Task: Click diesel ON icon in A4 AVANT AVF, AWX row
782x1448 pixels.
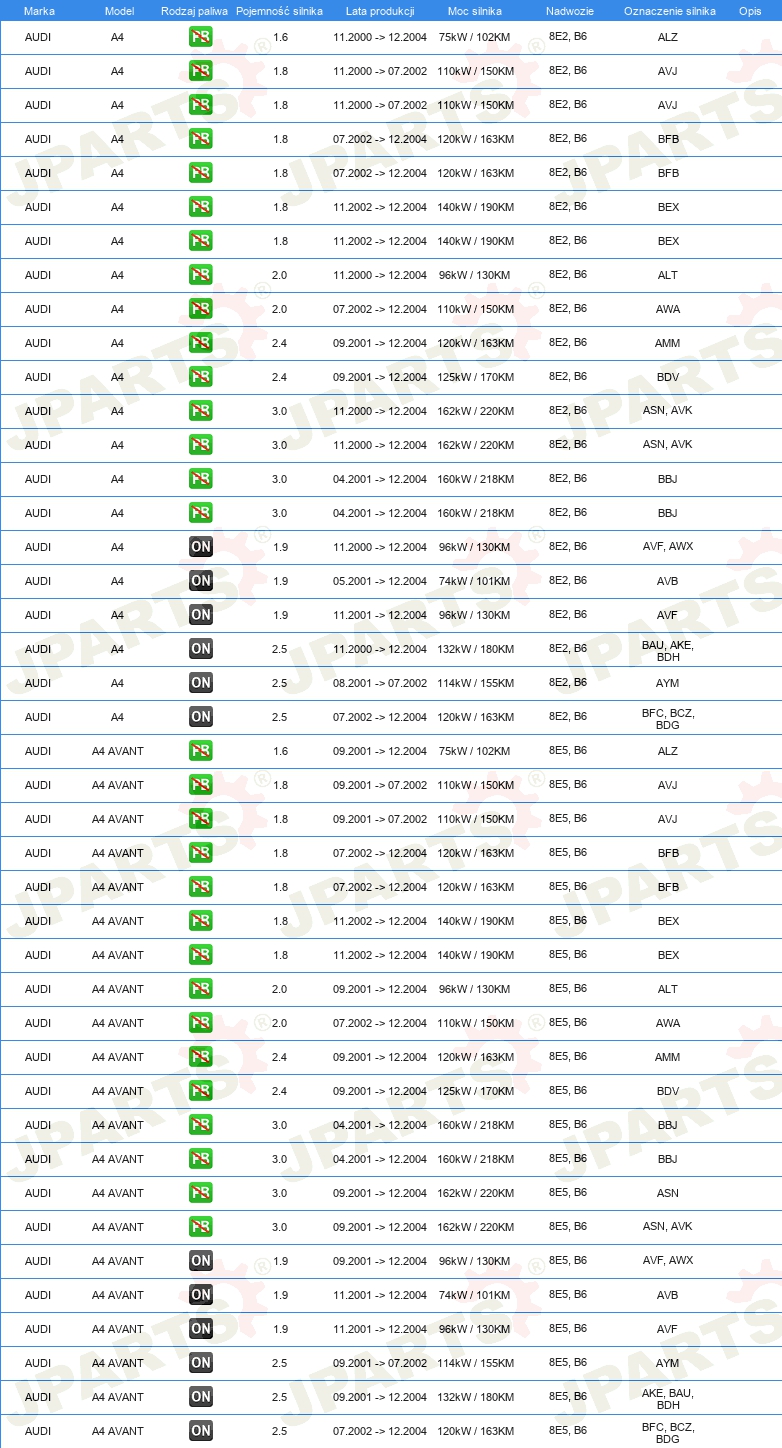Action: pyautogui.click(x=201, y=1261)
